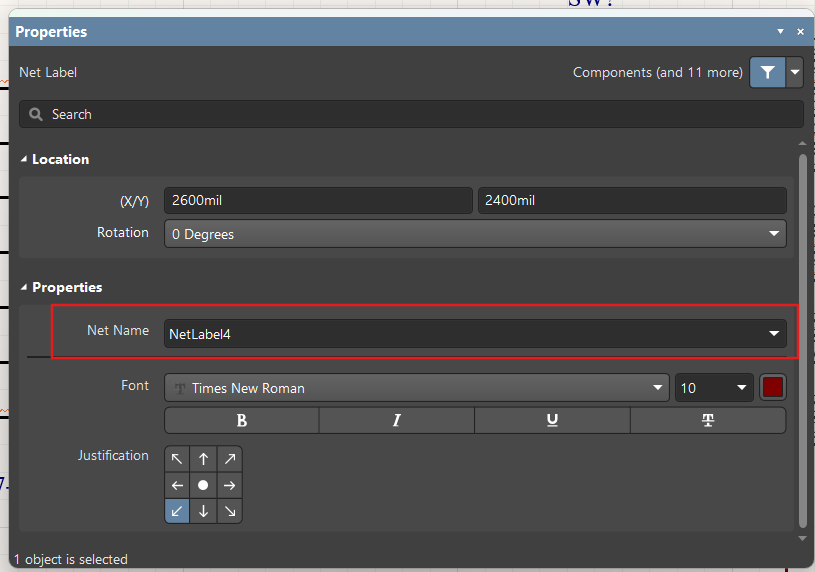Toggle Bold font style
Viewport: 815px width, 572px height.
(x=242, y=420)
